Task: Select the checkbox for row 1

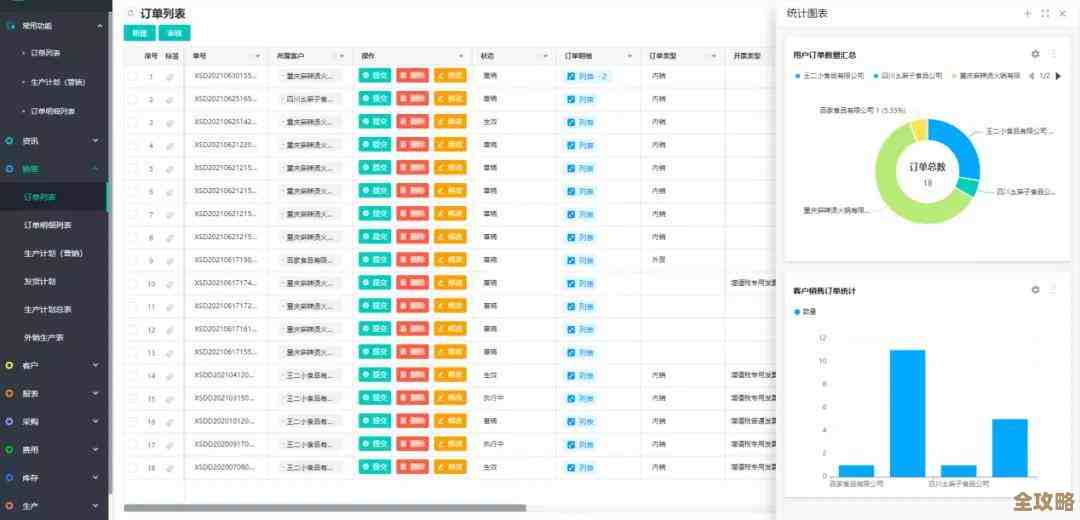Action: click(x=132, y=76)
